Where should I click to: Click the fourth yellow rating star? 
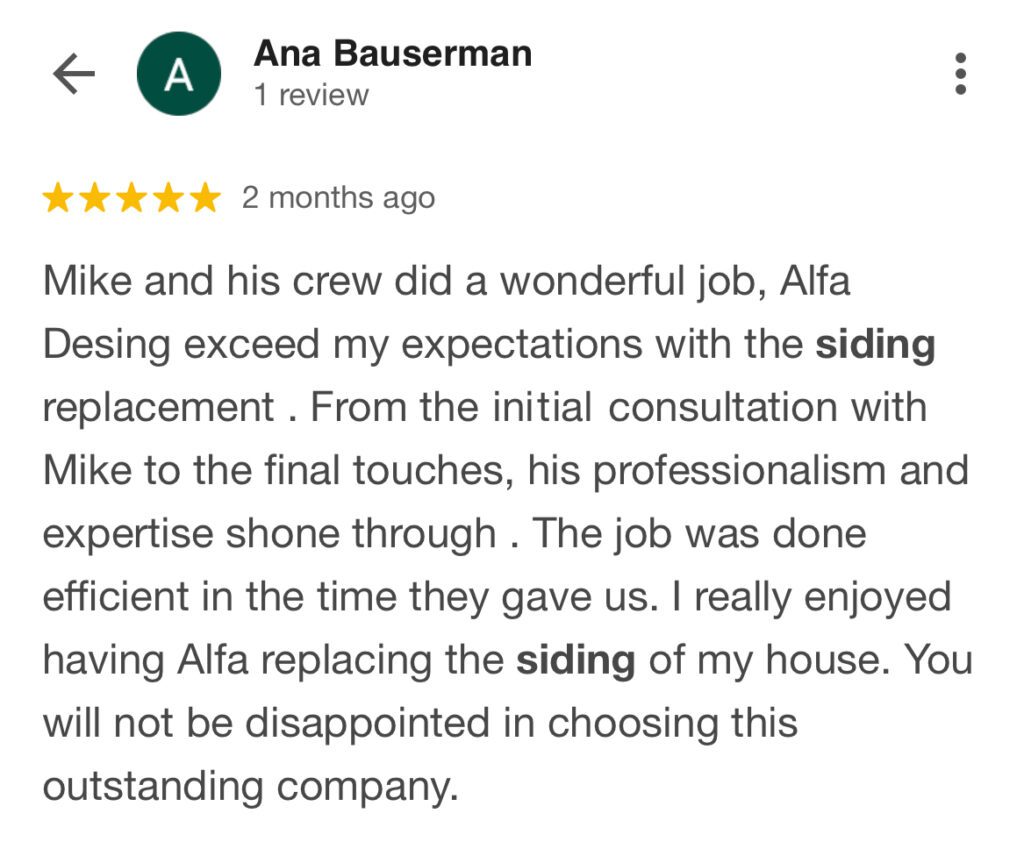point(168,199)
